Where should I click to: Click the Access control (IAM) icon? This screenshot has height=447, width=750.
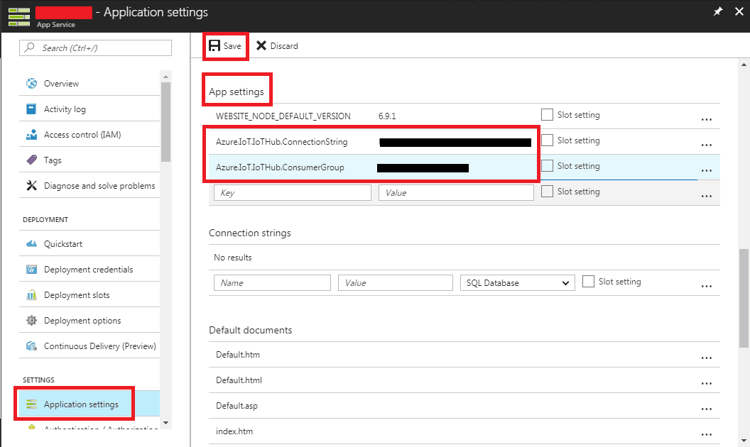[x=32, y=134]
